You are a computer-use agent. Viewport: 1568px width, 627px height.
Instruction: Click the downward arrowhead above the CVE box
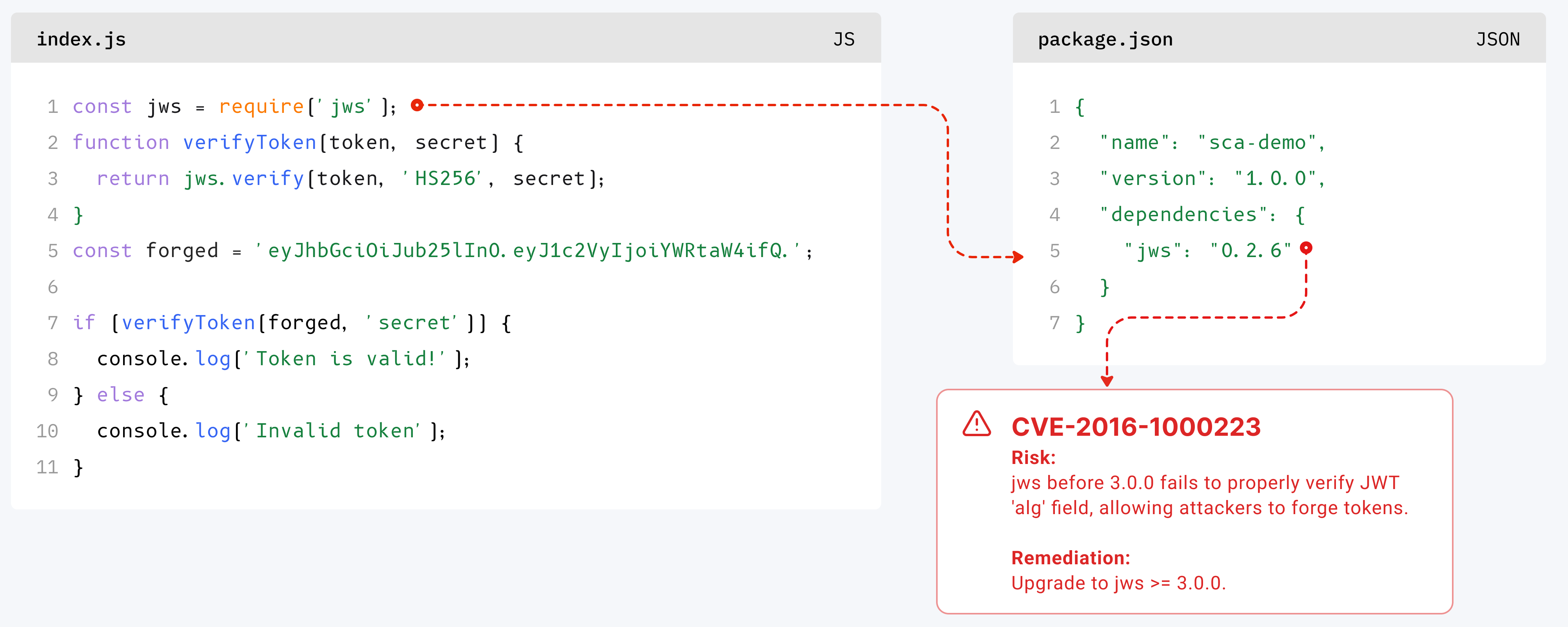click(x=1107, y=381)
